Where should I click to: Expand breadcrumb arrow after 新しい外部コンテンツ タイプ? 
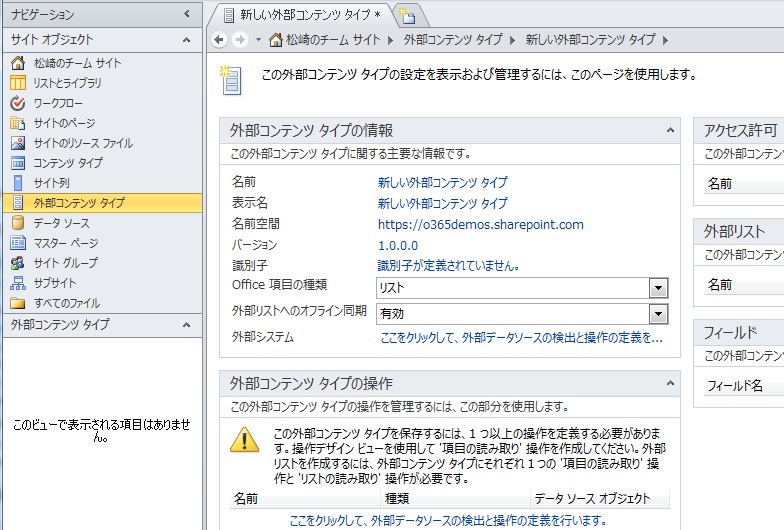tap(665, 40)
